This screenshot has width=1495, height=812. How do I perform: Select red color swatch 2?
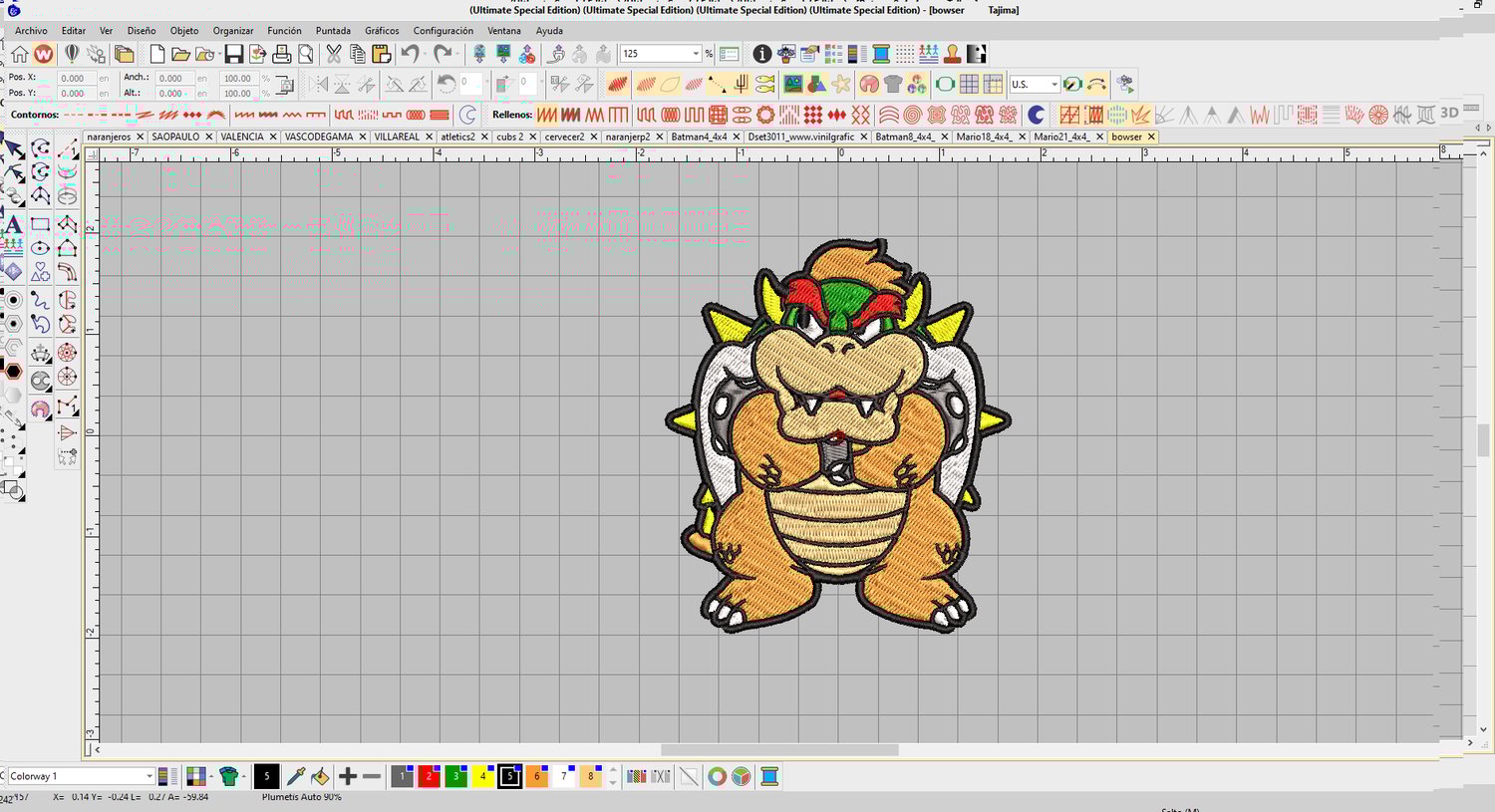click(429, 776)
